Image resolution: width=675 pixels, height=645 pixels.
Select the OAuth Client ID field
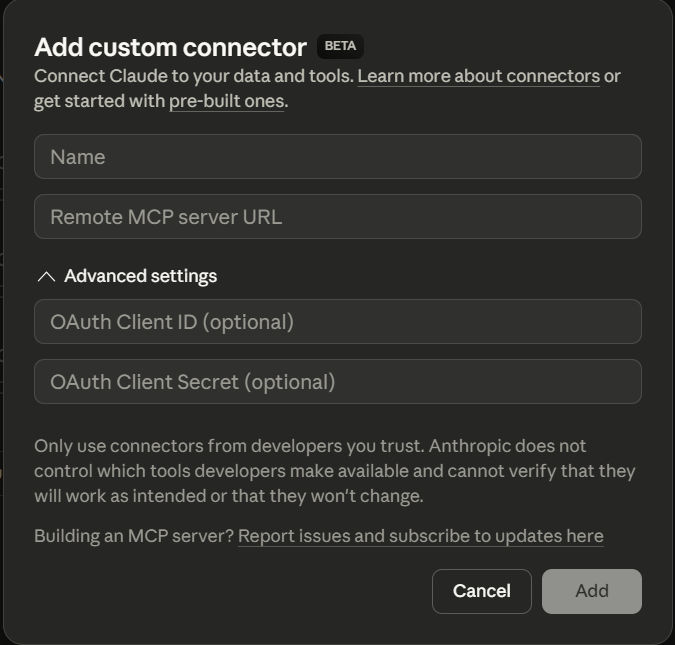pyautogui.click(x=338, y=322)
